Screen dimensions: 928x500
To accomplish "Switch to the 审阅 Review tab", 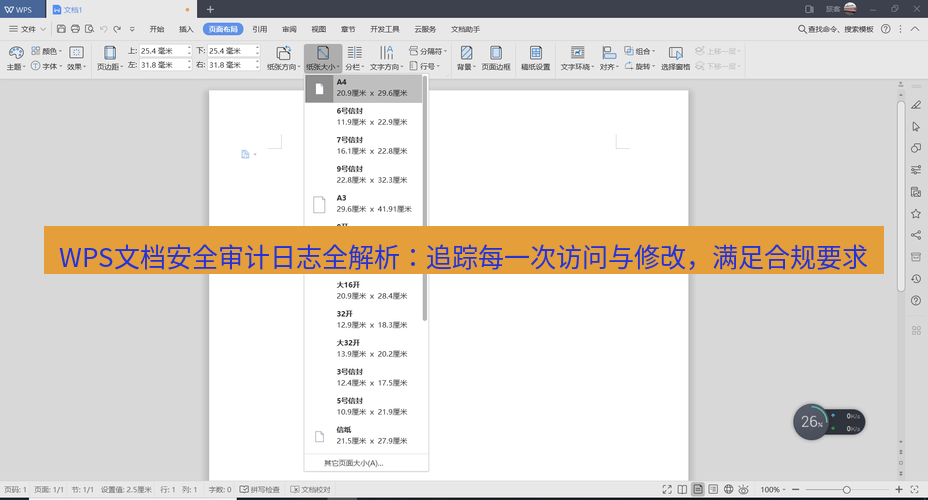I will pyautogui.click(x=289, y=29).
